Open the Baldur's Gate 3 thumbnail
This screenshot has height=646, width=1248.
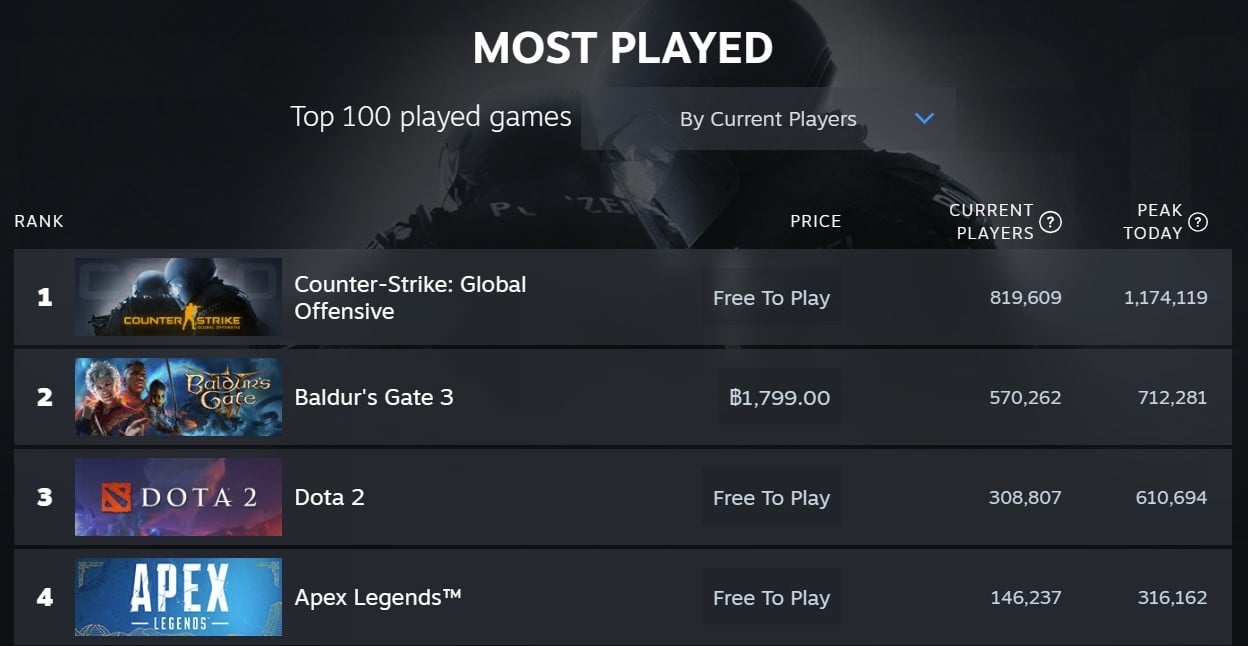178,397
